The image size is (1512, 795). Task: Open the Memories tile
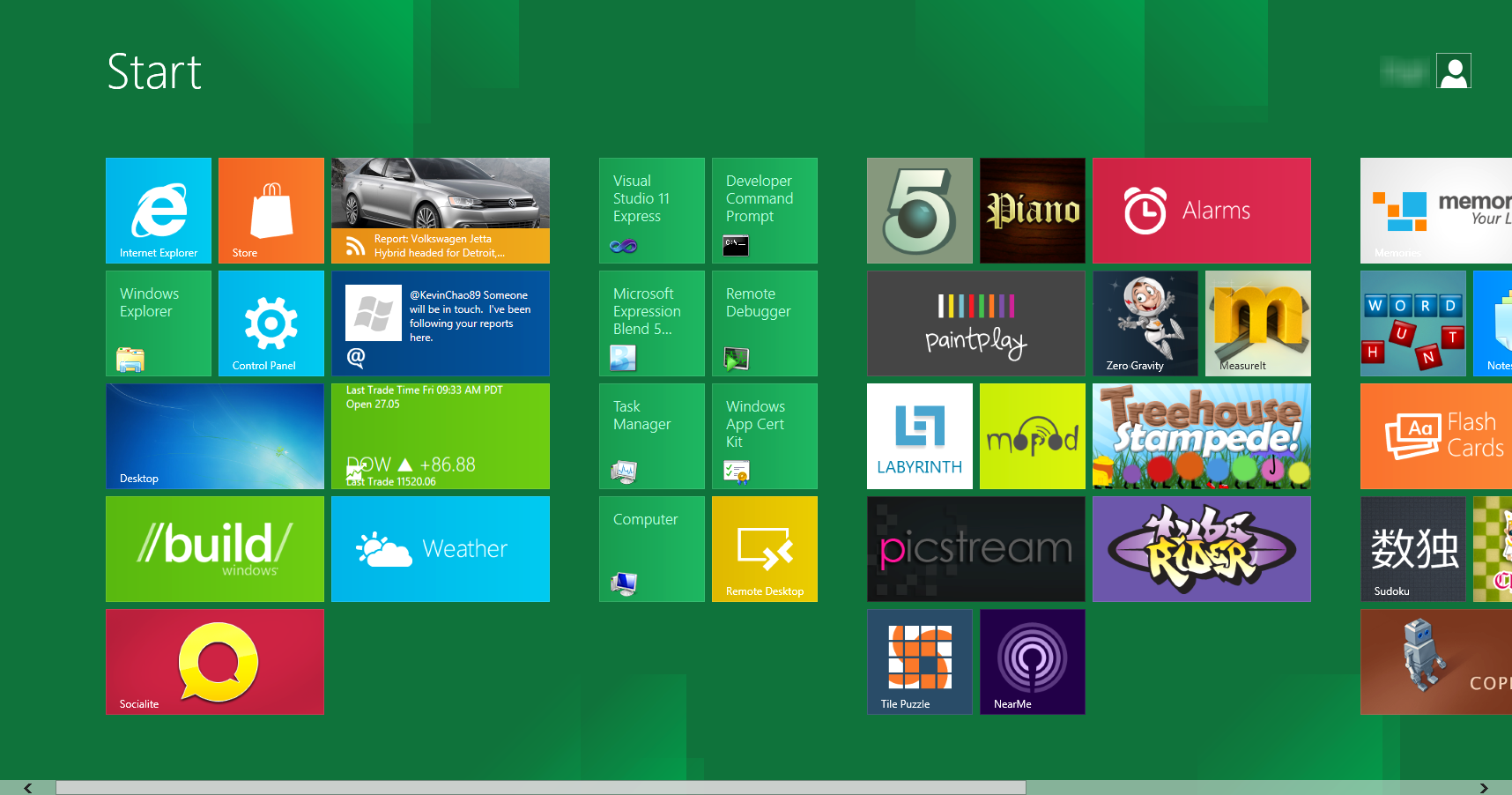point(1436,211)
